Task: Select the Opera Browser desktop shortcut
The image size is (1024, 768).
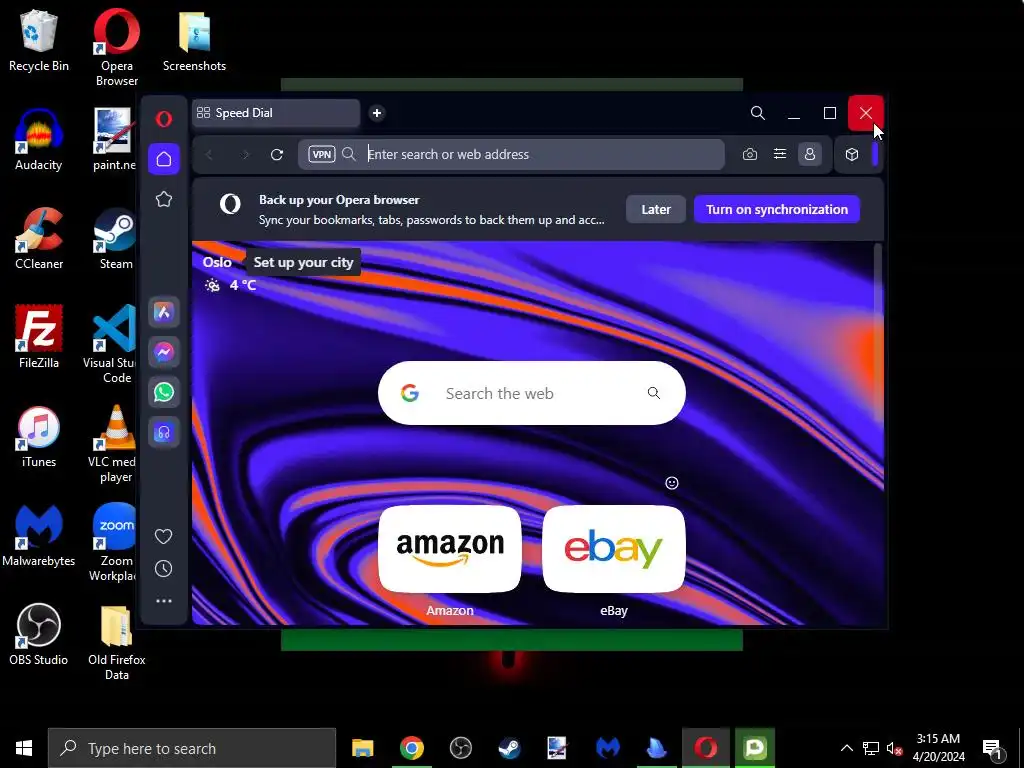Action: pyautogui.click(x=116, y=47)
